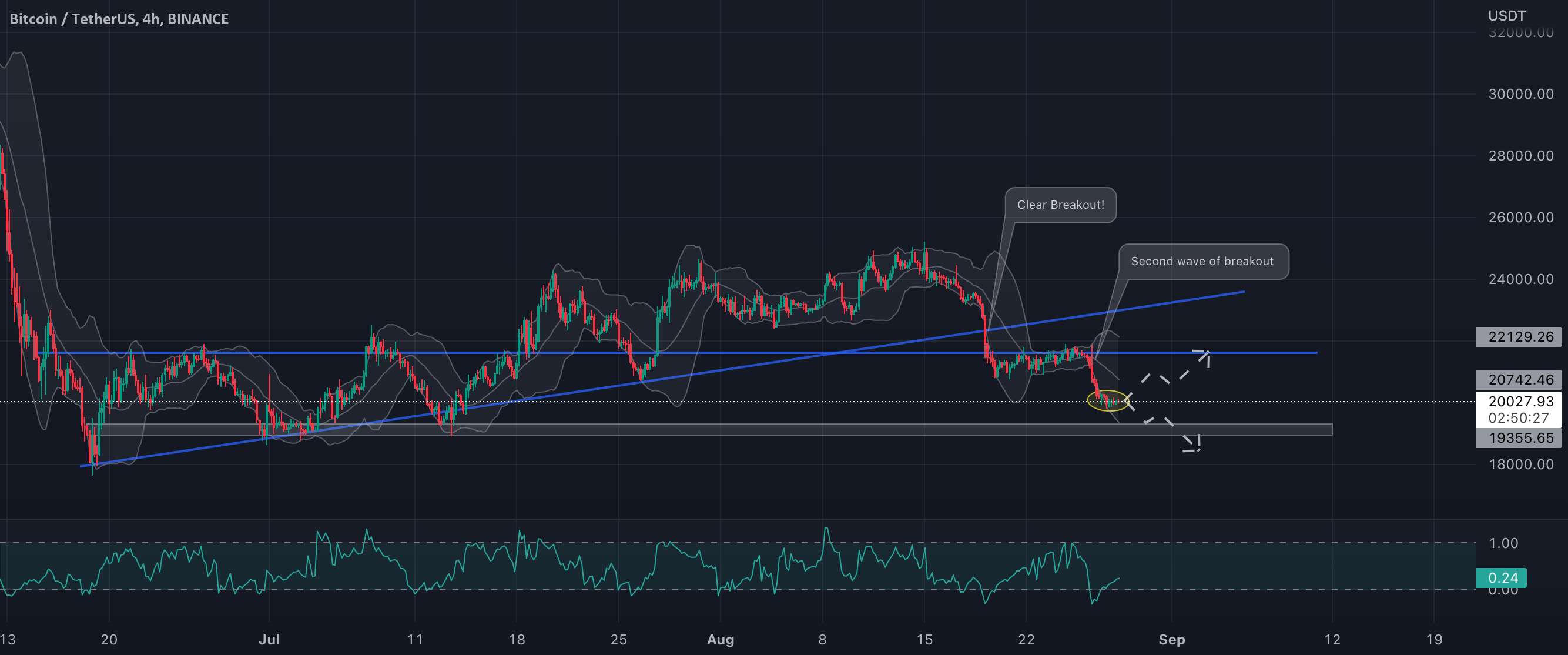This screenshot has height=655, width=1568.
Task: Click the 'Second wave of breakout' callout
Action: (1203, 262)
